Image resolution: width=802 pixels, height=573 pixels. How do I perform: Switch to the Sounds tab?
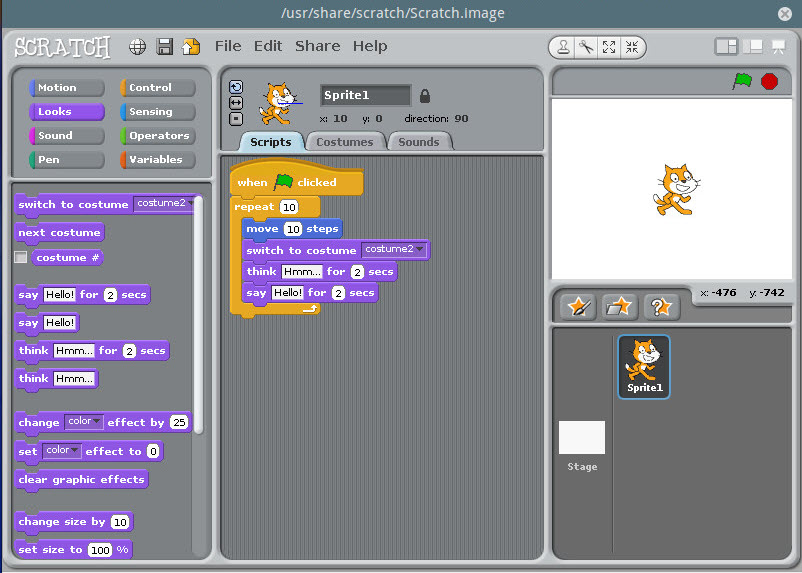tap(419, 142)
